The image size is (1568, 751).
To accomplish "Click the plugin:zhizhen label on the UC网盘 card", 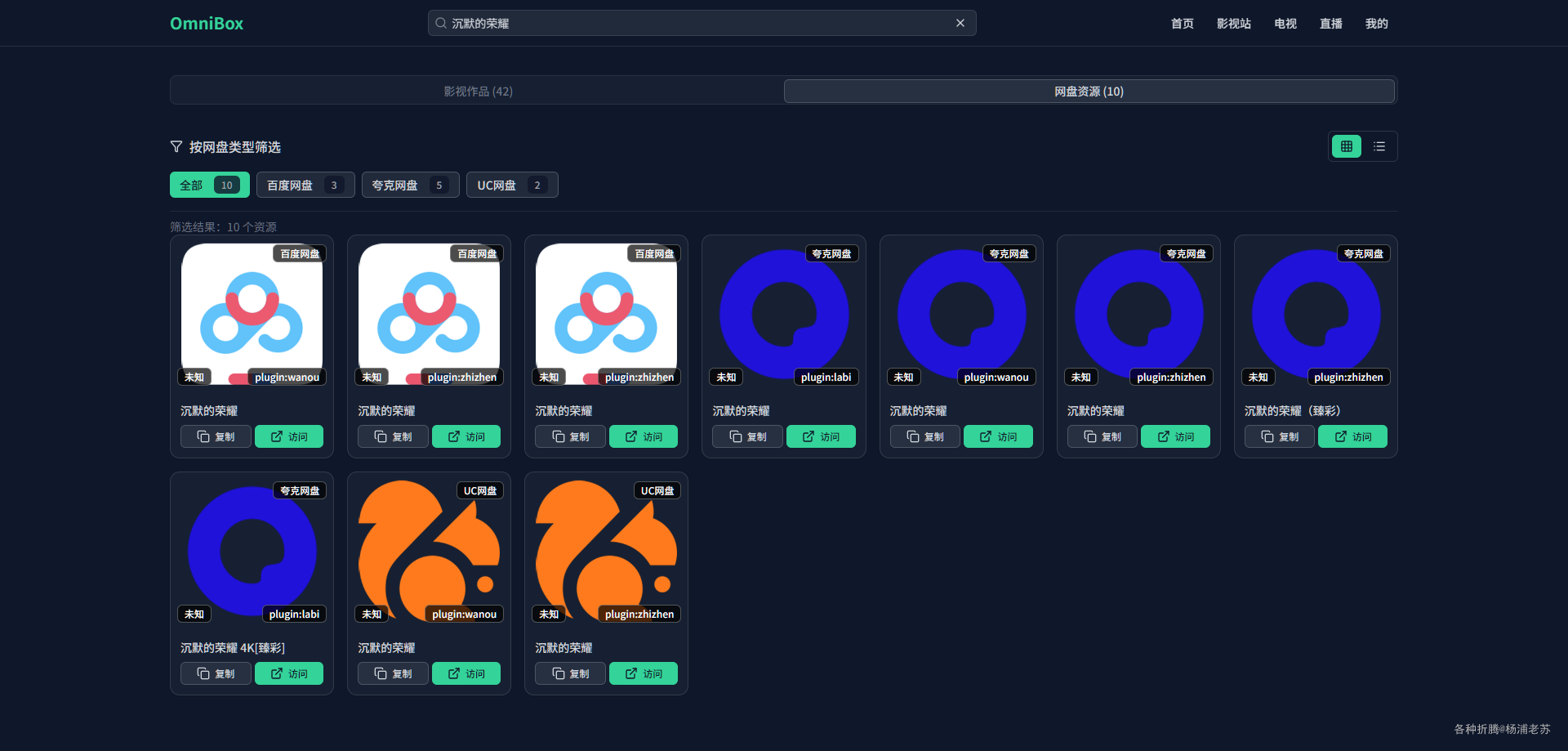I will 639,614.
